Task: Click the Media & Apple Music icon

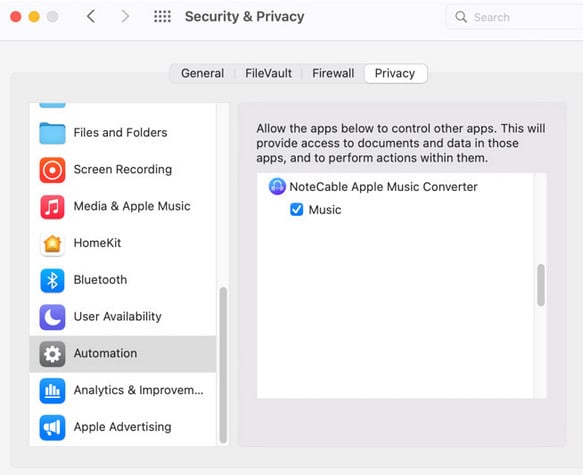Action: [x=52, y=207]
